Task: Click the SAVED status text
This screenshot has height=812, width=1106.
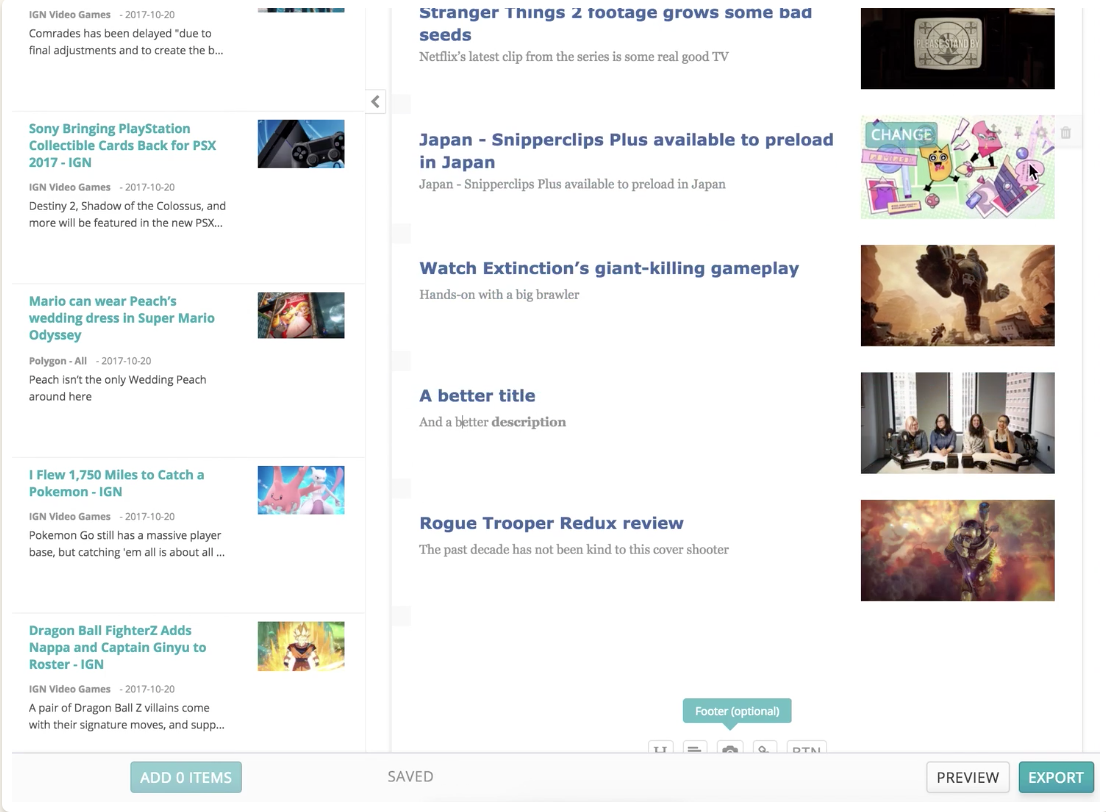Action: (411, 777)
